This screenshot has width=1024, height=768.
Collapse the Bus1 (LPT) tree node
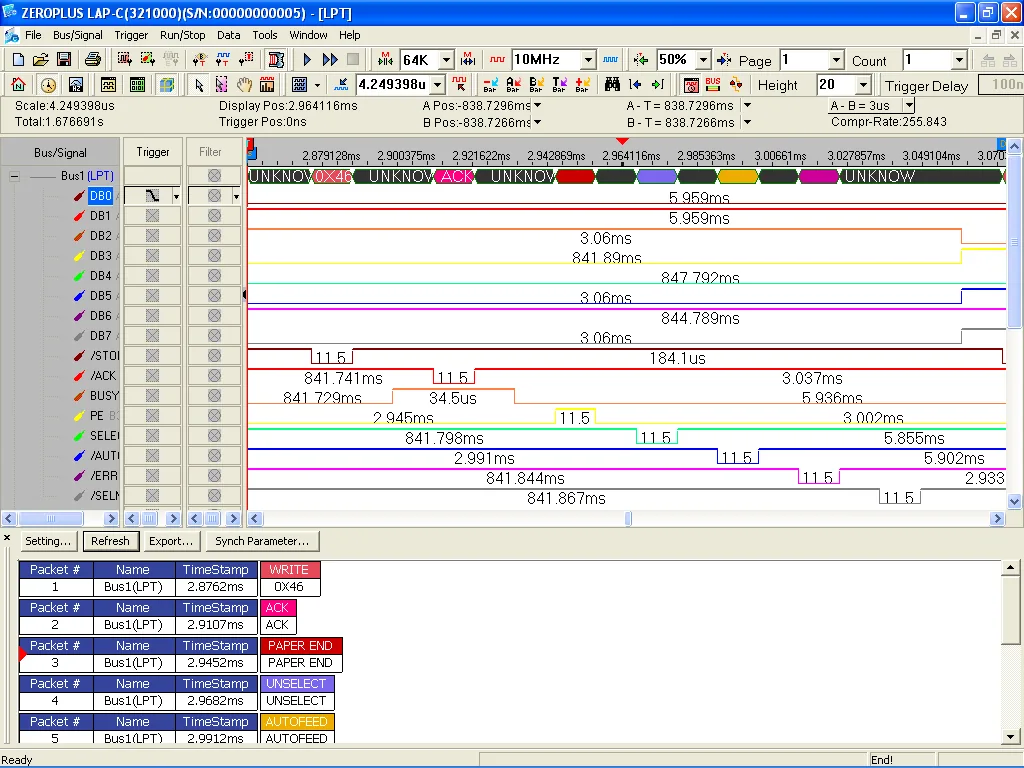[14, 176]
